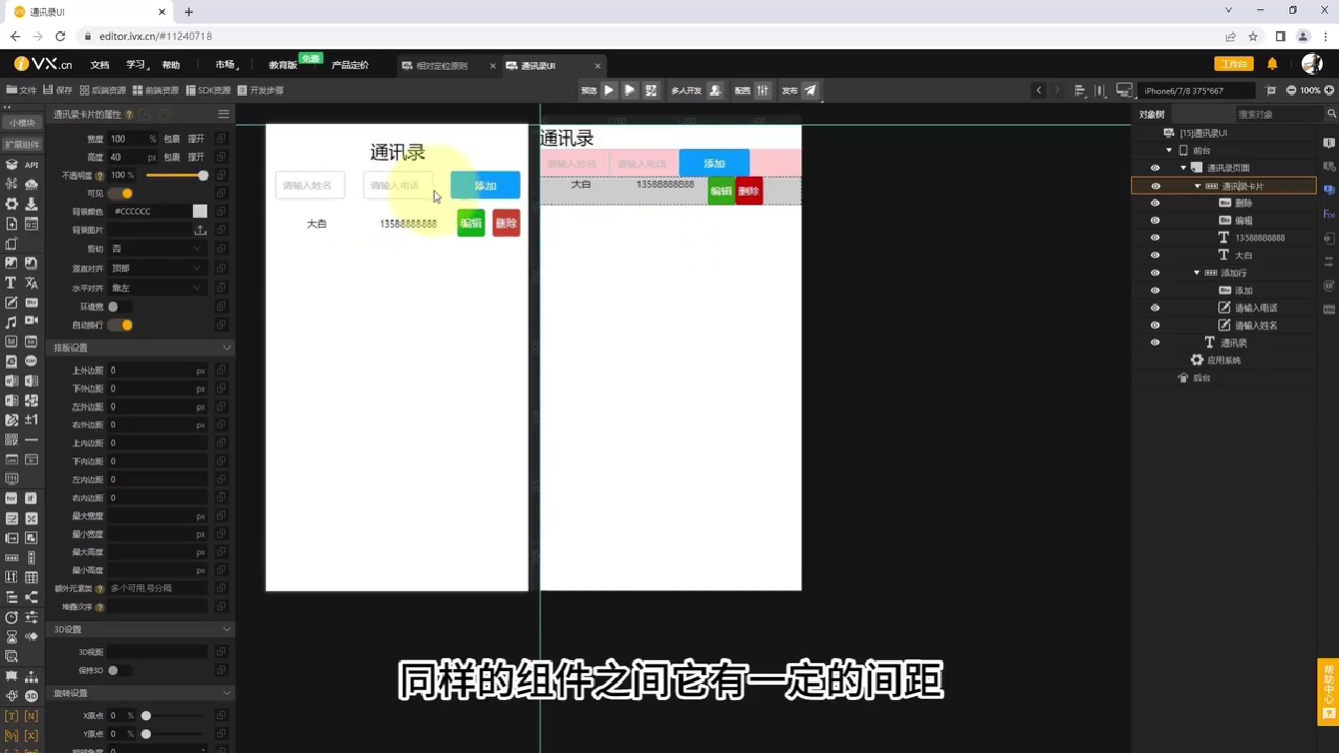This screenshot has width=1339, height=753.
Task: Click the zoom in plus icon
Action: click(x=1329, y=90)
